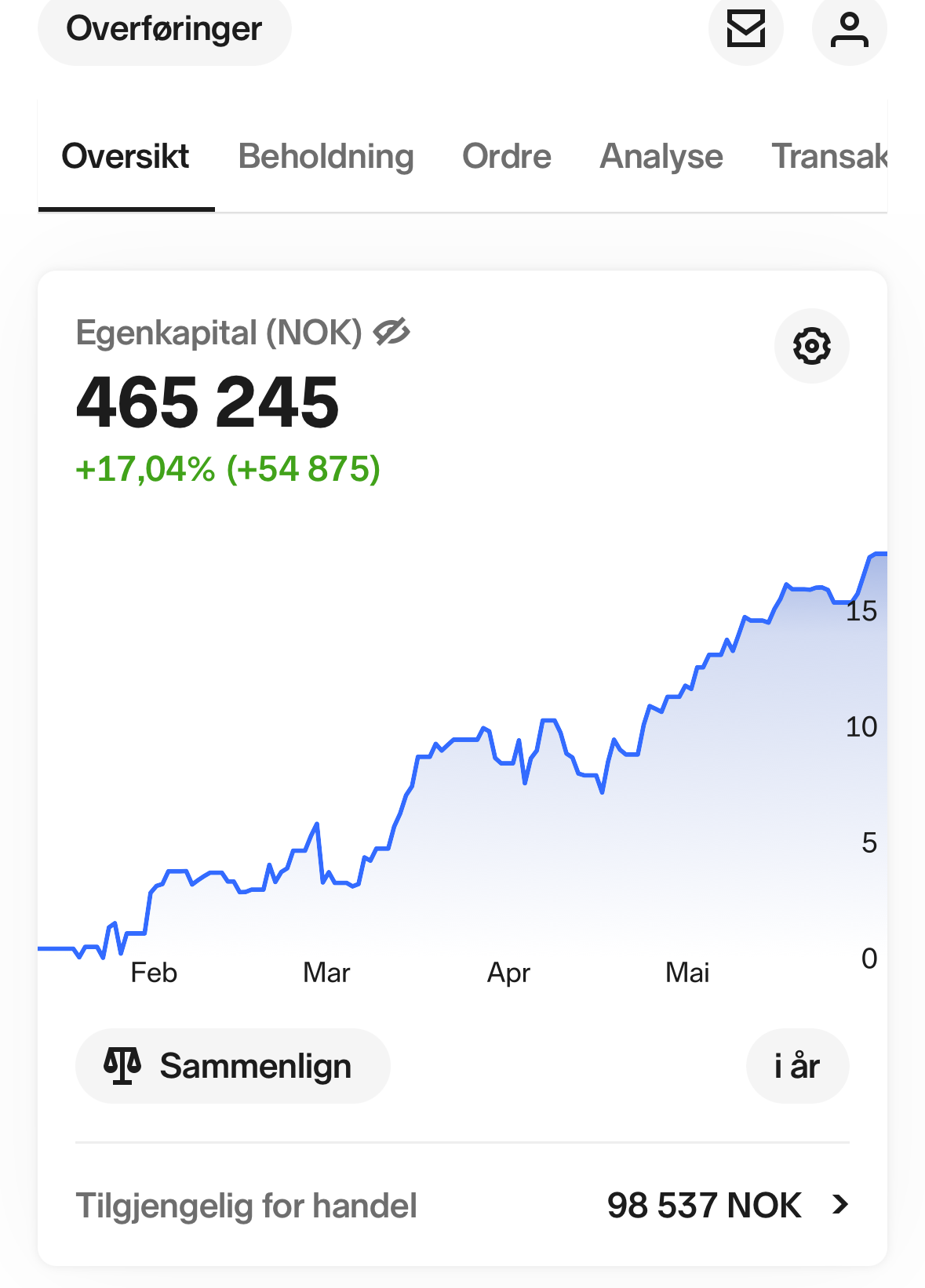Switch to the Ordre tab
This screenshot has height=1288, width=925.
pyautogui.click(x=507, y=156)
